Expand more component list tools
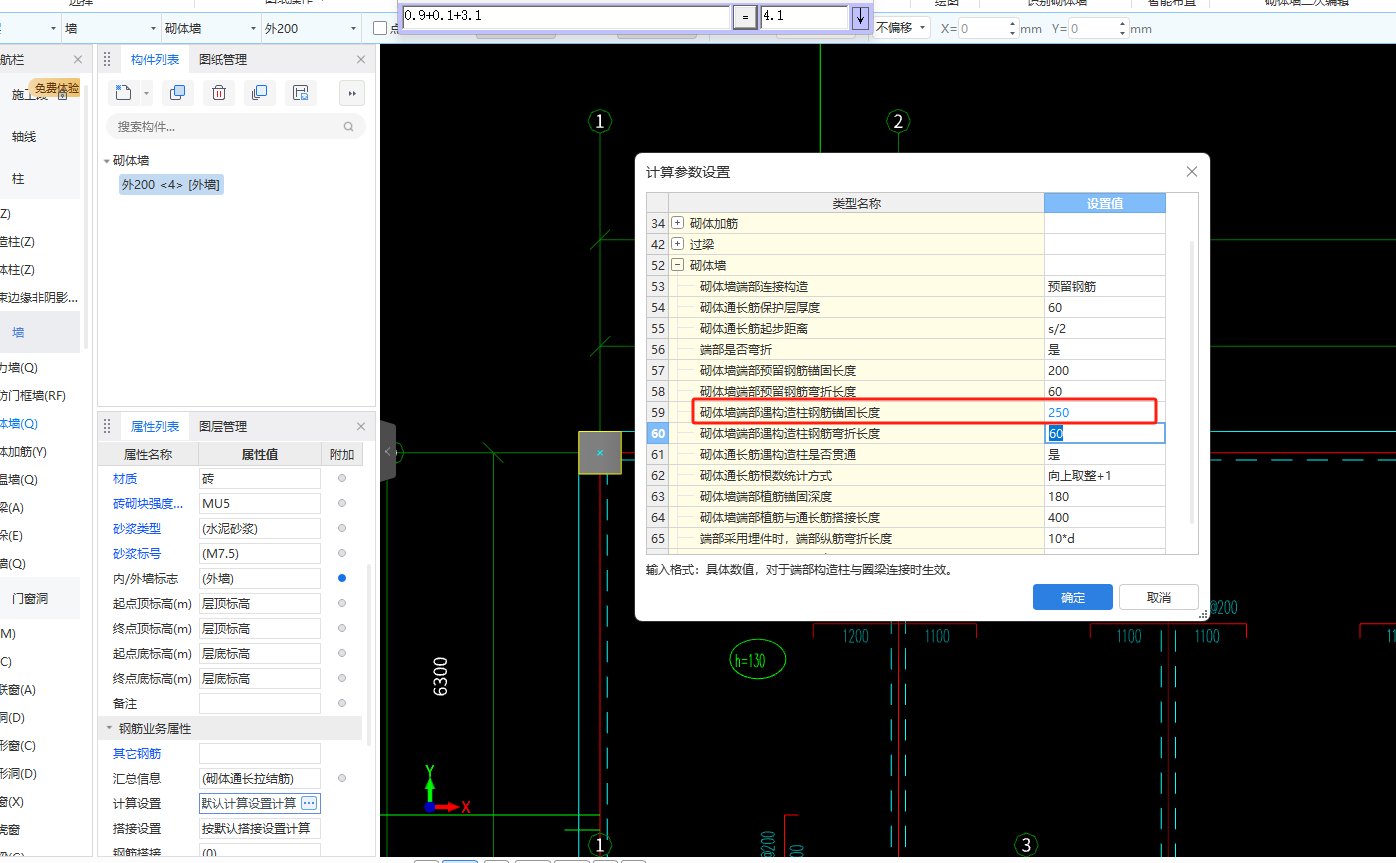Screen dimensions: 1396x863 tap(352, 93)
